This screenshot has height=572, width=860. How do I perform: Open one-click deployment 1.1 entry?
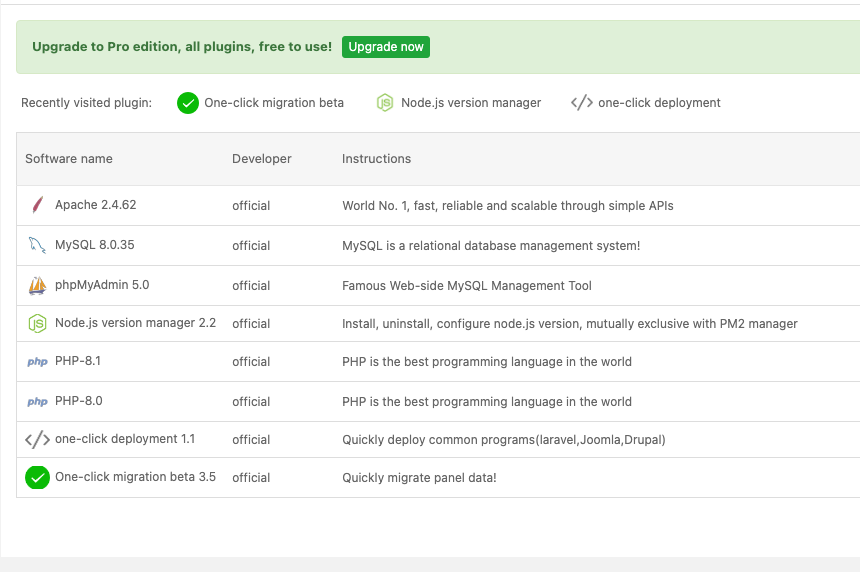[x=125, y=439]
